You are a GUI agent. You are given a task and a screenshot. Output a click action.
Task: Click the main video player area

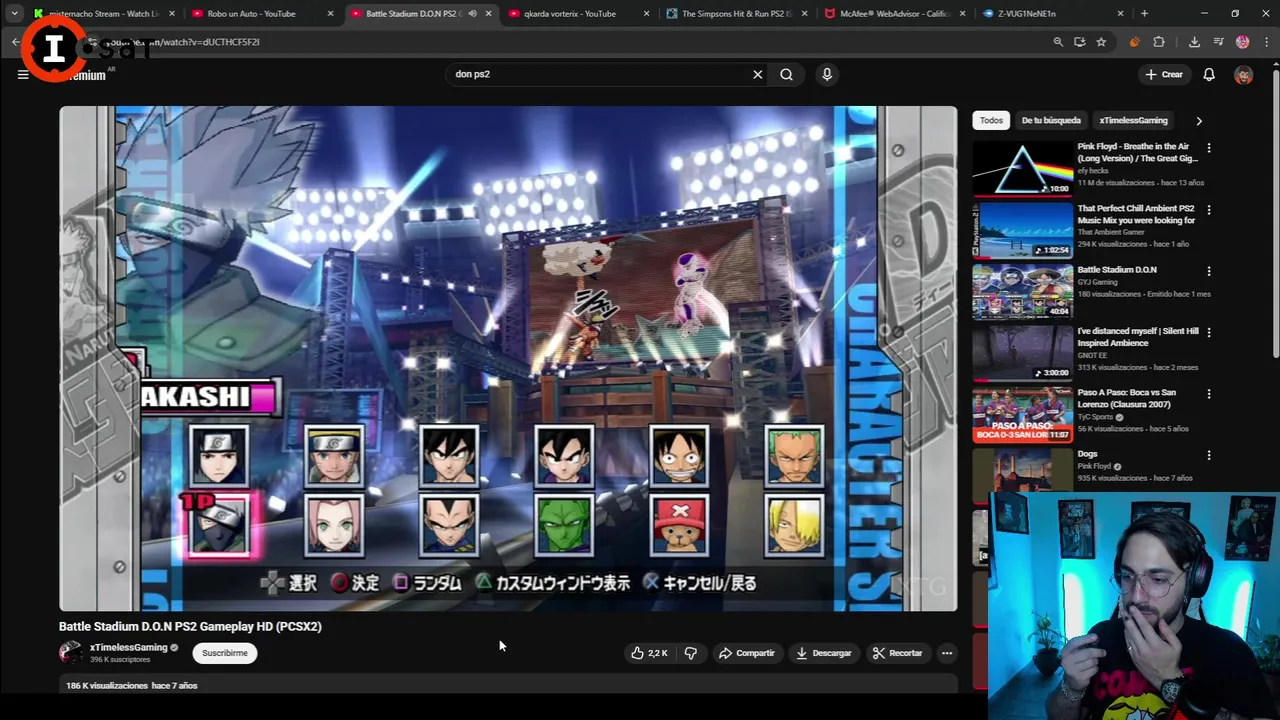tap(508, 358)
